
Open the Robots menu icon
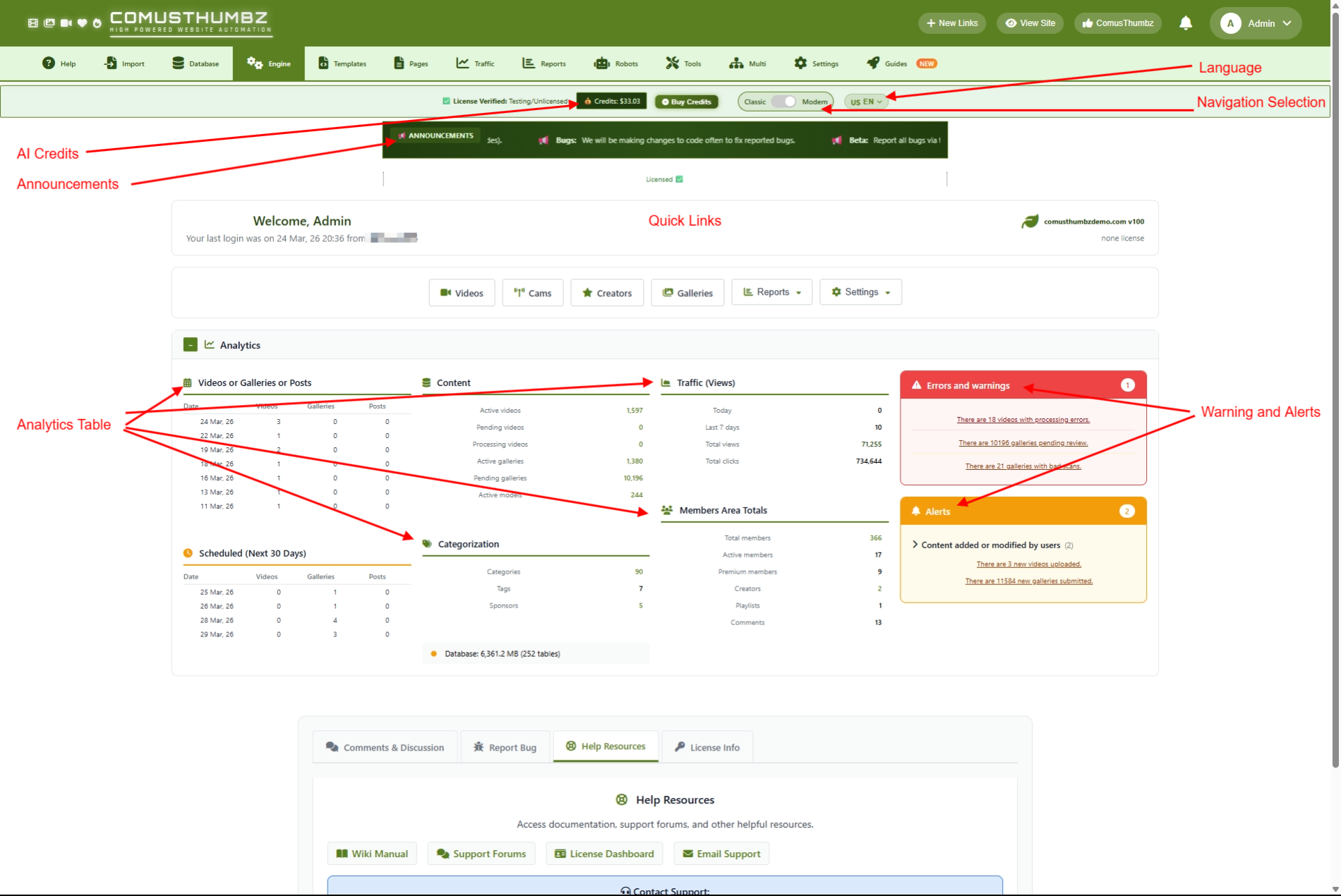601,63
